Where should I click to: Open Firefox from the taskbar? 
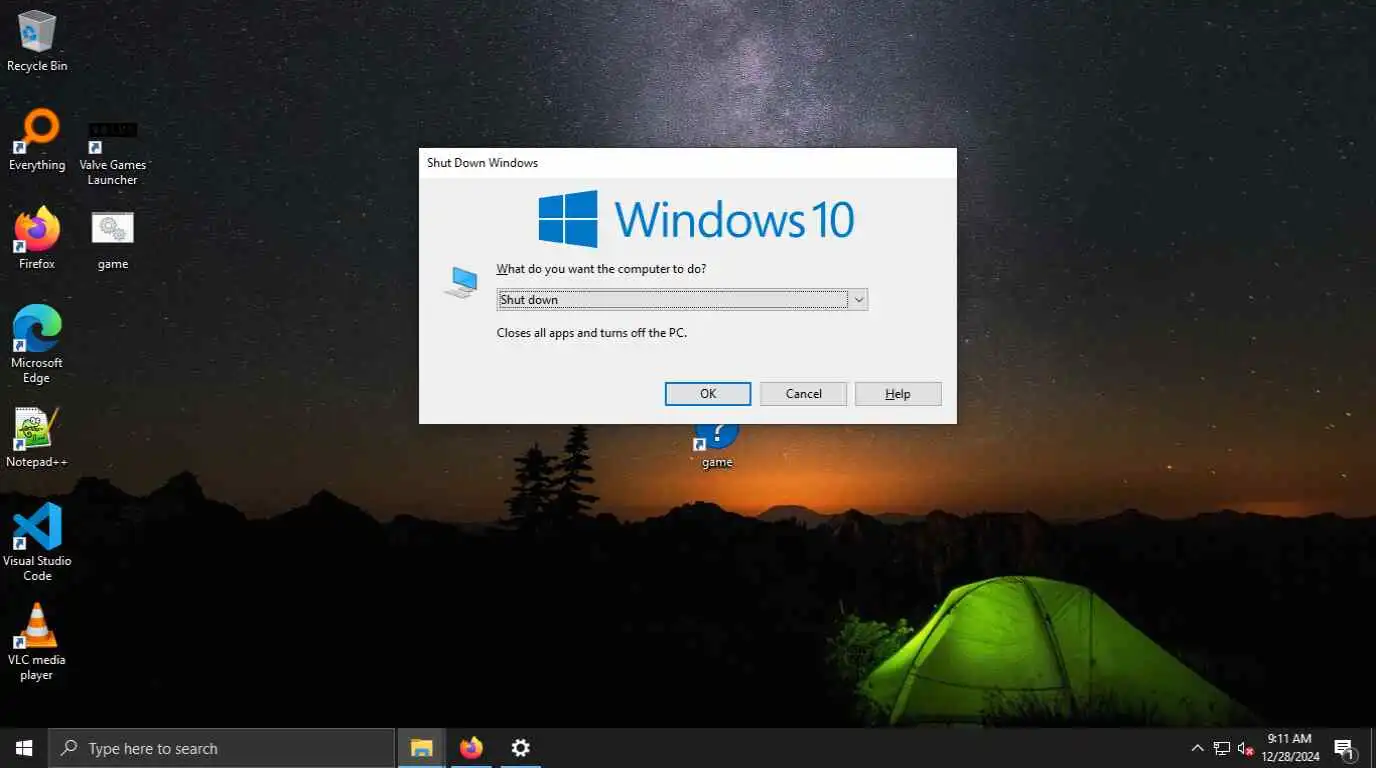471,748
